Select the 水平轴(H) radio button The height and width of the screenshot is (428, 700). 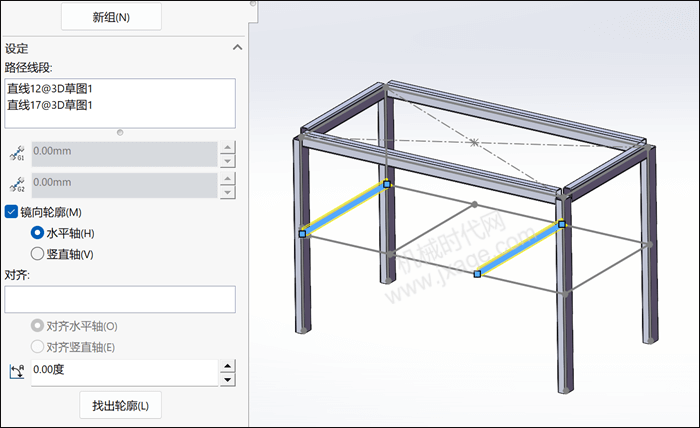coord(37,233)
